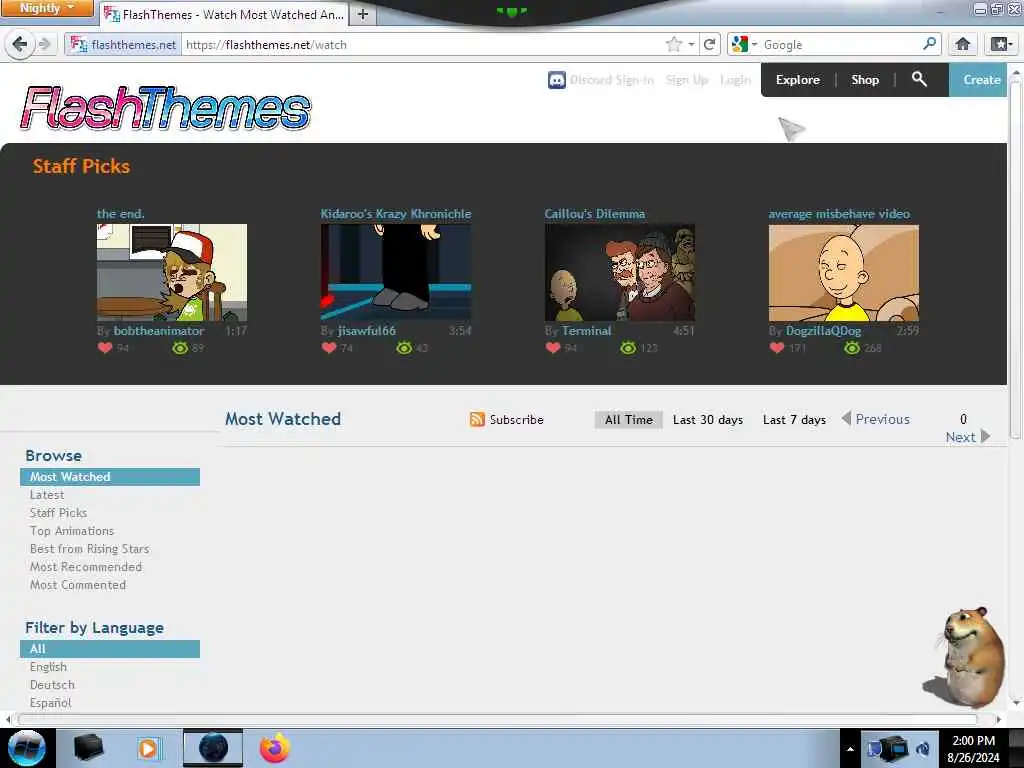
Task: Select the Last 30 days filter
Action: 708,419
